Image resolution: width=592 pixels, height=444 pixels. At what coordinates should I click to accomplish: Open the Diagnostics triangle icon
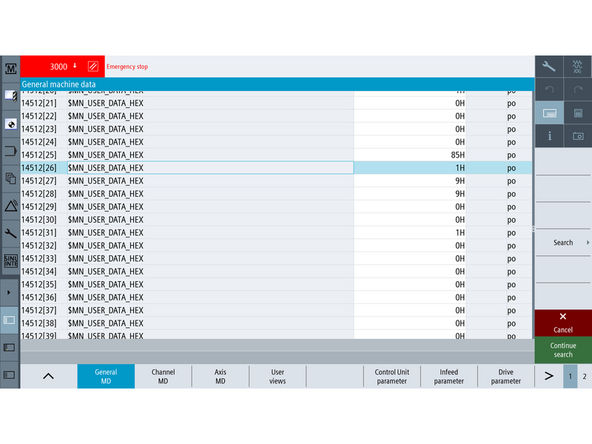(11, 206)
